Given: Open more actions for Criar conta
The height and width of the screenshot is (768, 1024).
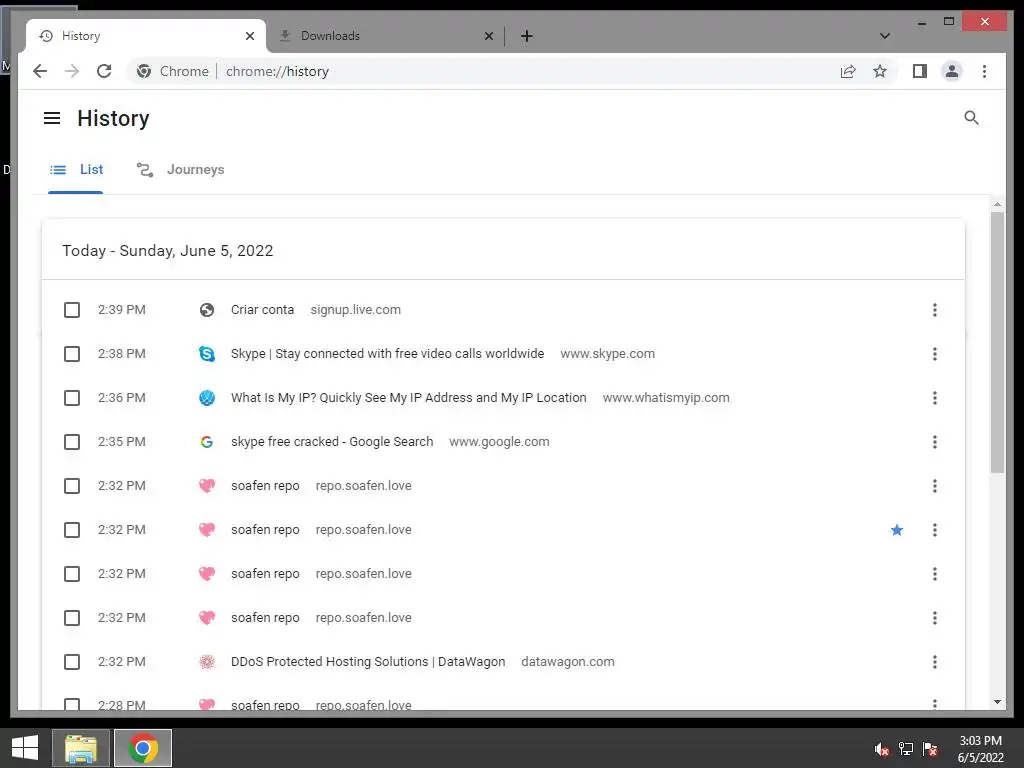Looking at the screenshot, I should 935,310.
